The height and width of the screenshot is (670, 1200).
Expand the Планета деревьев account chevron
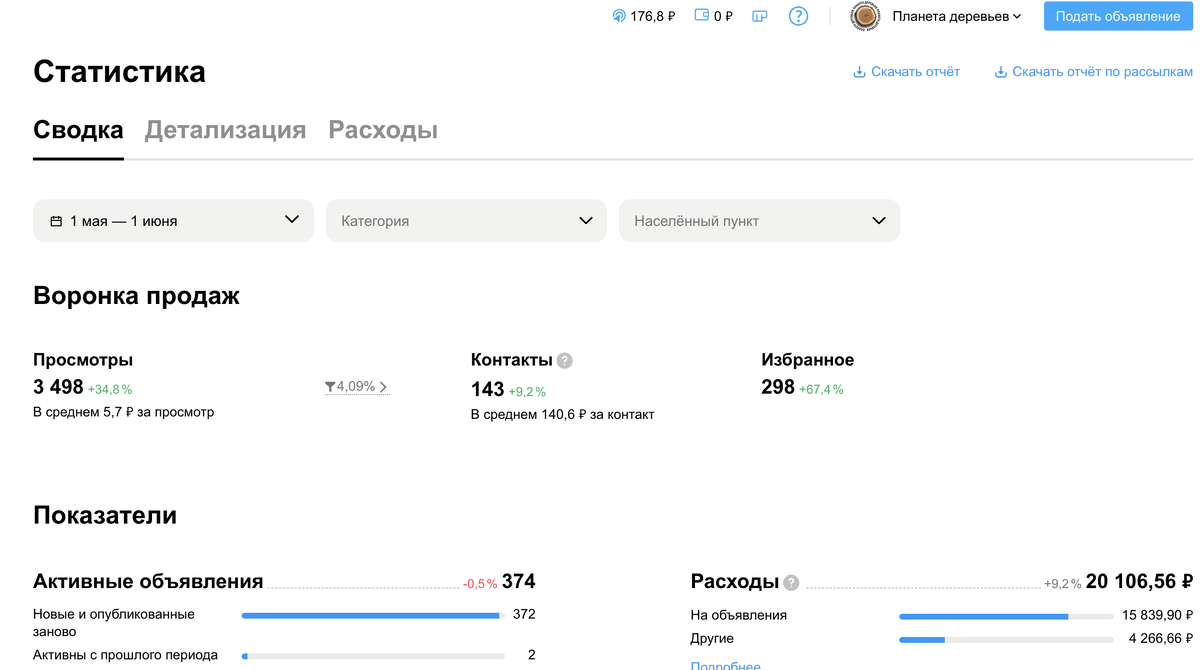coord(1017,16)
